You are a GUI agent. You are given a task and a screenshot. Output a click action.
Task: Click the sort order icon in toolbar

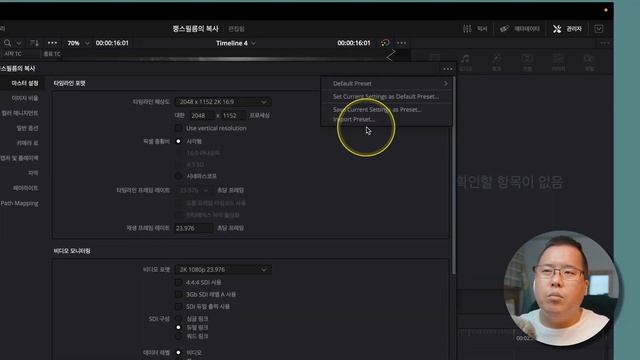click(34, 43)
